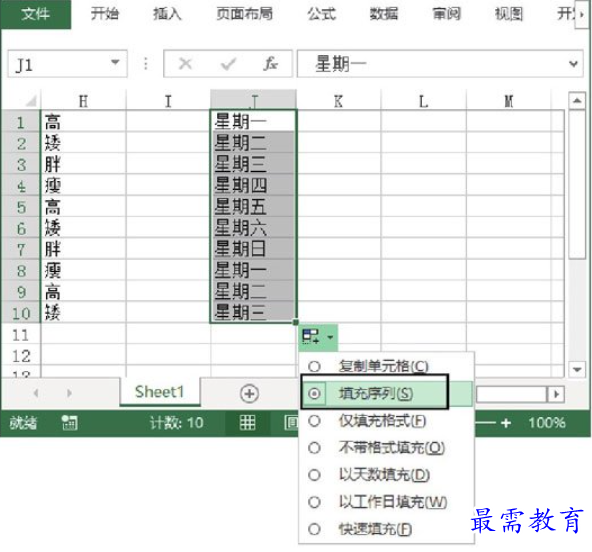Select column I header
The image size is (592, 552).
pos(168,101)
